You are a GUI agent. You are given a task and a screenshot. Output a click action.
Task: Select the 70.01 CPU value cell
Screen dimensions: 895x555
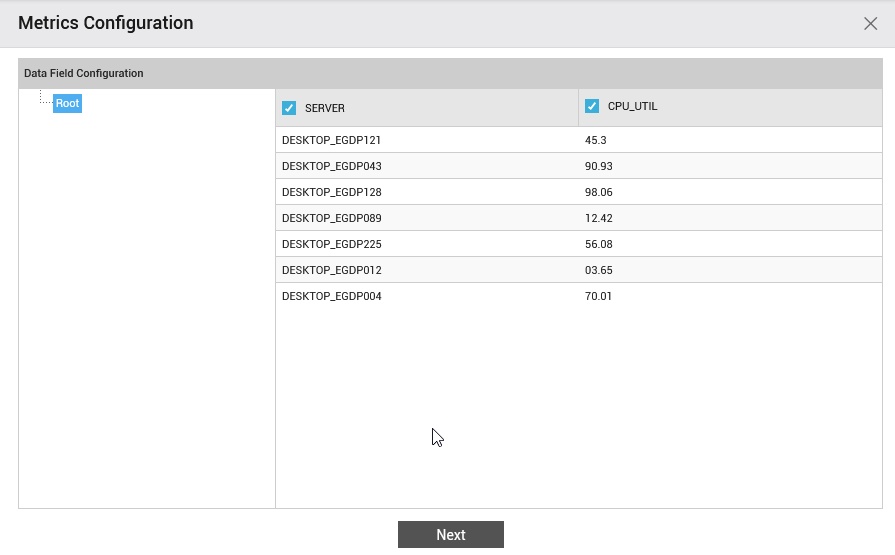point(730,296)
